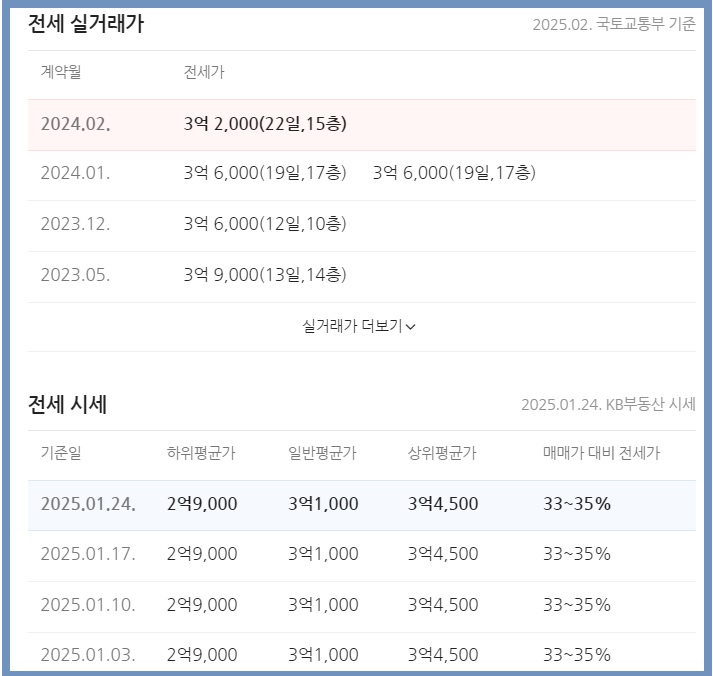Image resolution: width=713 pixels, height=676 pixels.
Task: Select the 2025.01.03. date row cell
Action: tap(88, 655)
